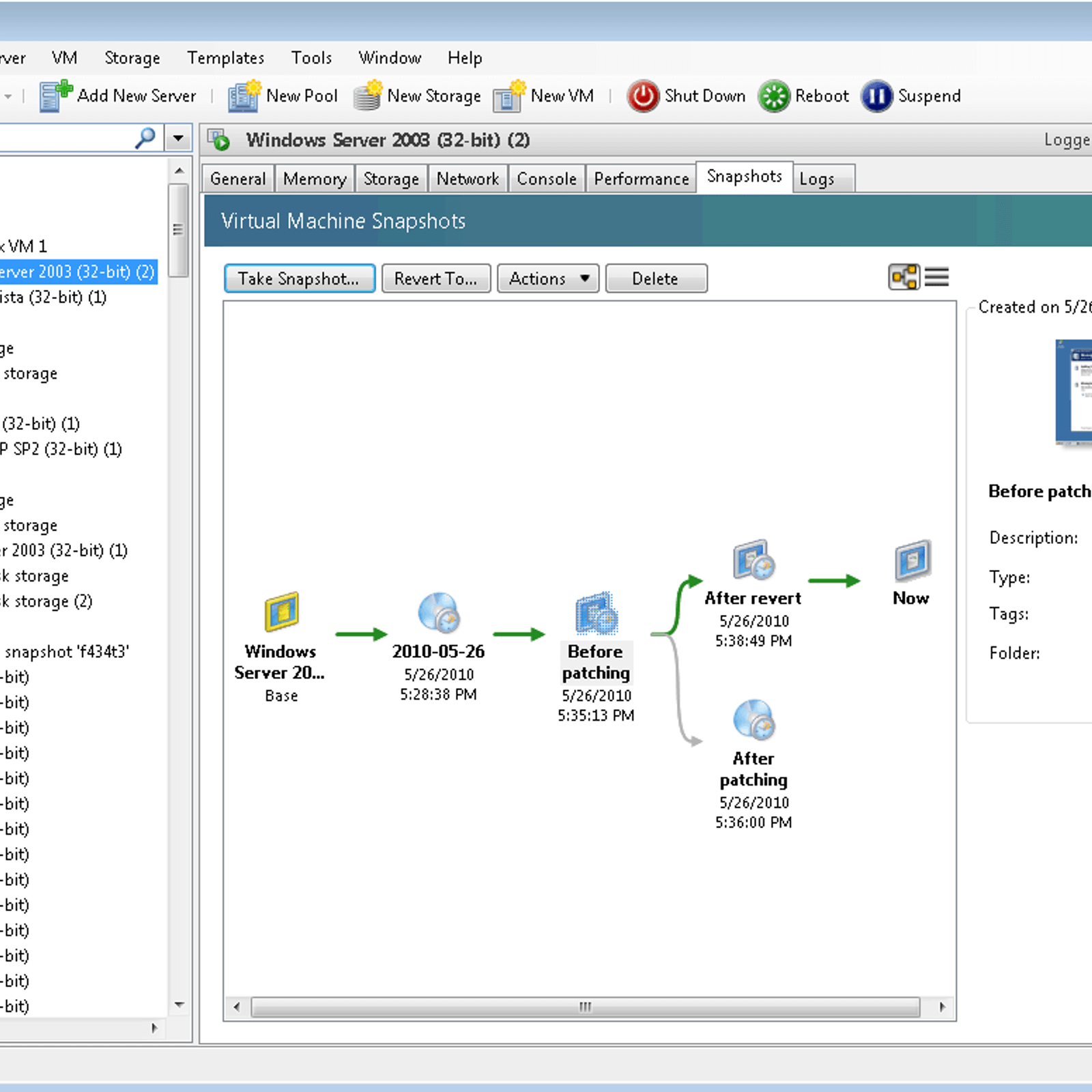Switch to snapshot tree view icon

(904, 277)
